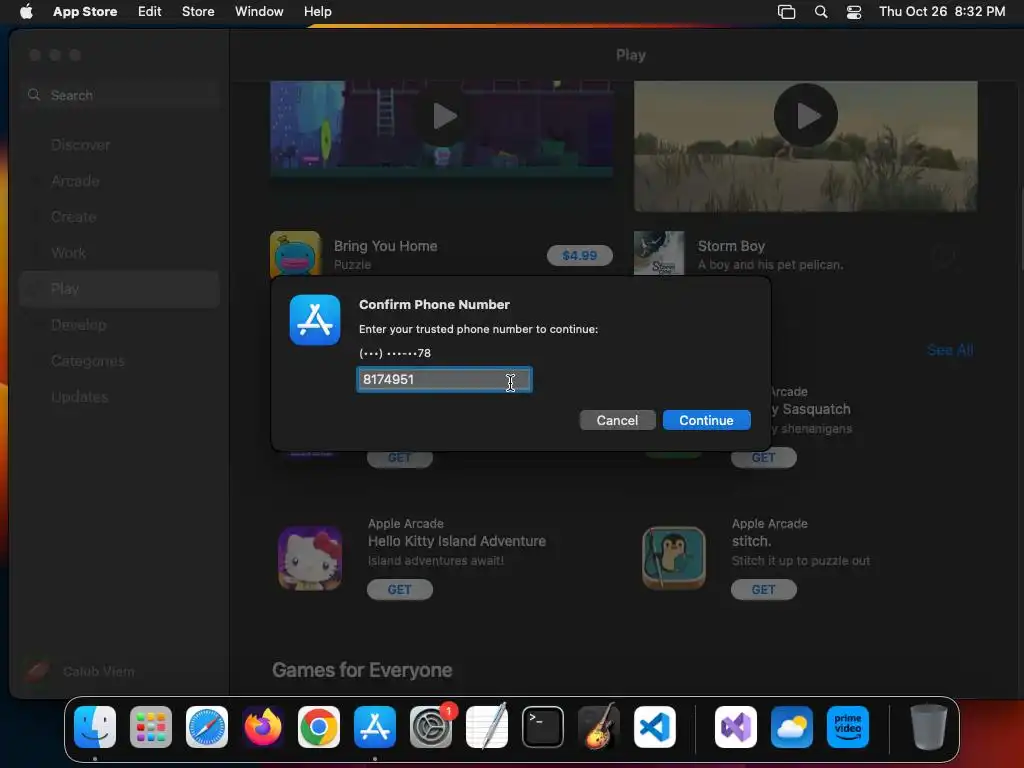The height and width of the screenshot is (768, 1024).
Task: Open Google Chrome from the Dock
Action: 319,727
